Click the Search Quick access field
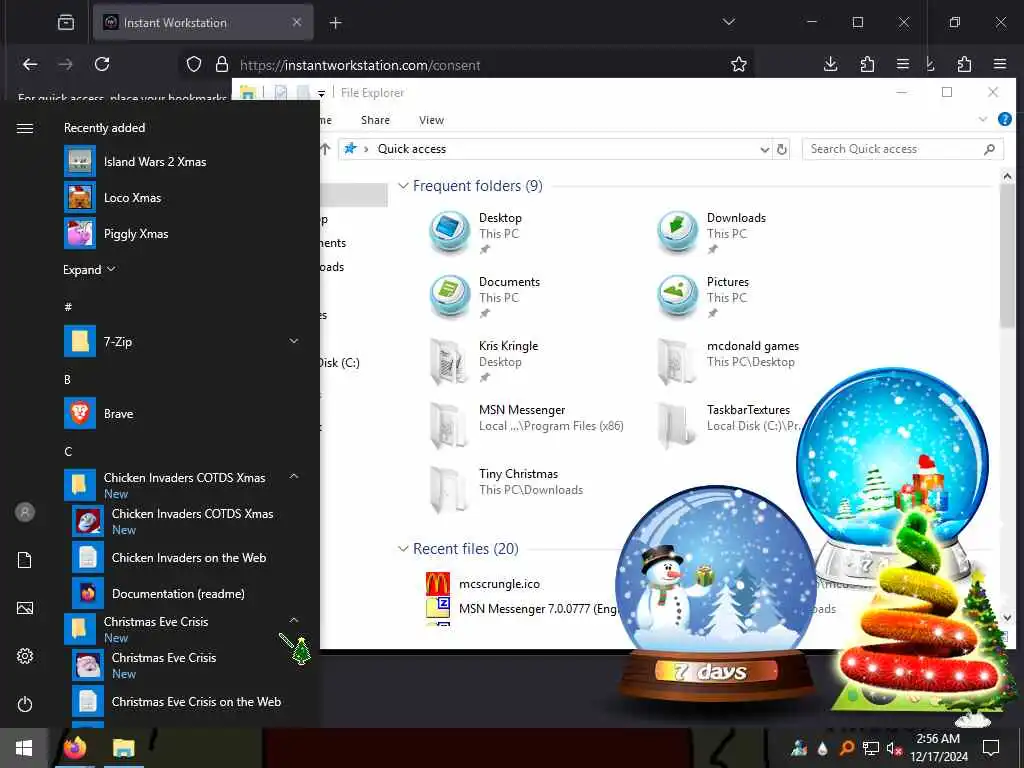The width and height of the screenshot is (1024, 768). coord(903,149)
